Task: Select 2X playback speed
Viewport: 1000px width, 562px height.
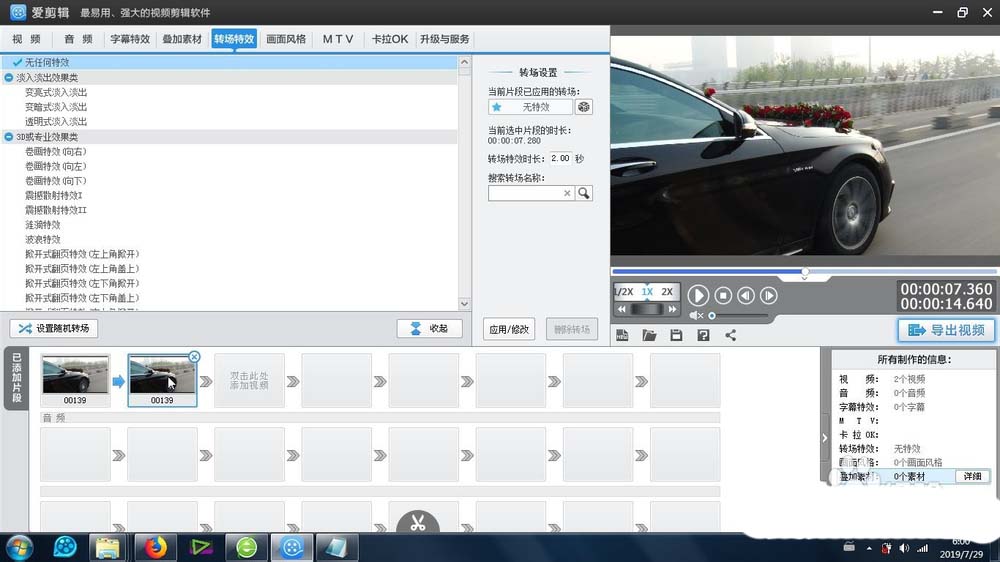Action: [667, 292]
